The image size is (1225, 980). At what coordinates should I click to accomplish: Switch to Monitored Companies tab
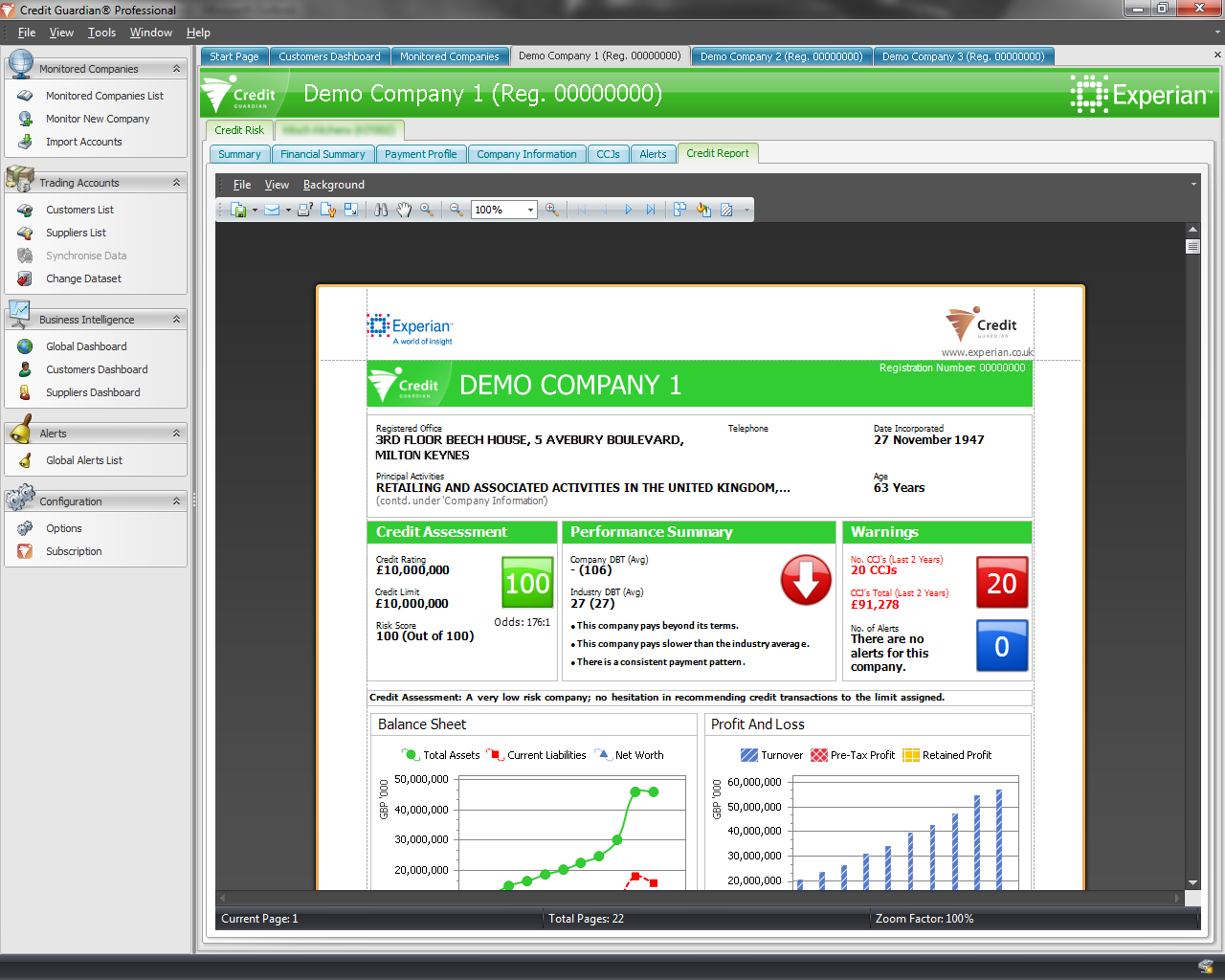[450, 56]
